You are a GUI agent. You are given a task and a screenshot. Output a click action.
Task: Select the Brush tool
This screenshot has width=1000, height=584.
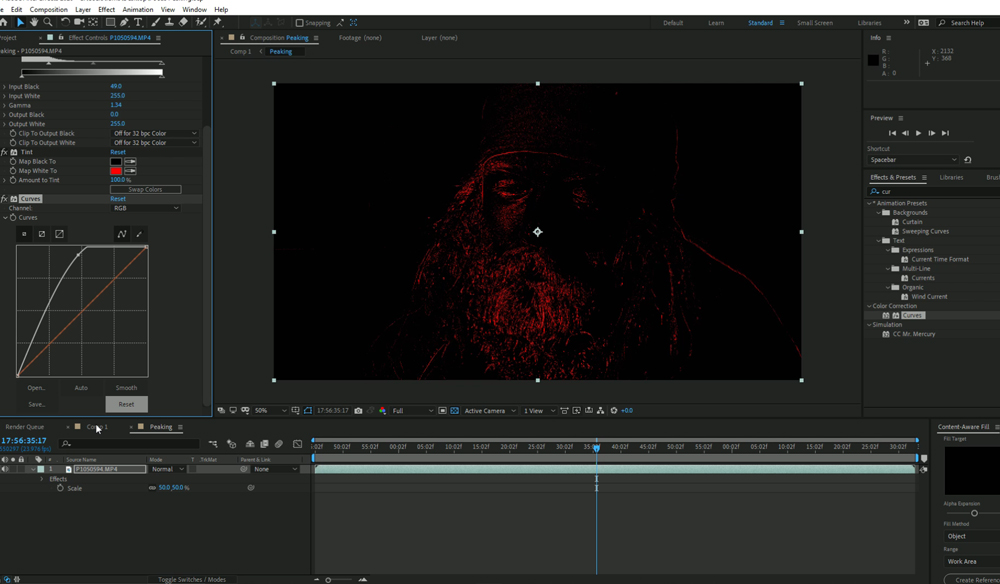pos(156,22)
